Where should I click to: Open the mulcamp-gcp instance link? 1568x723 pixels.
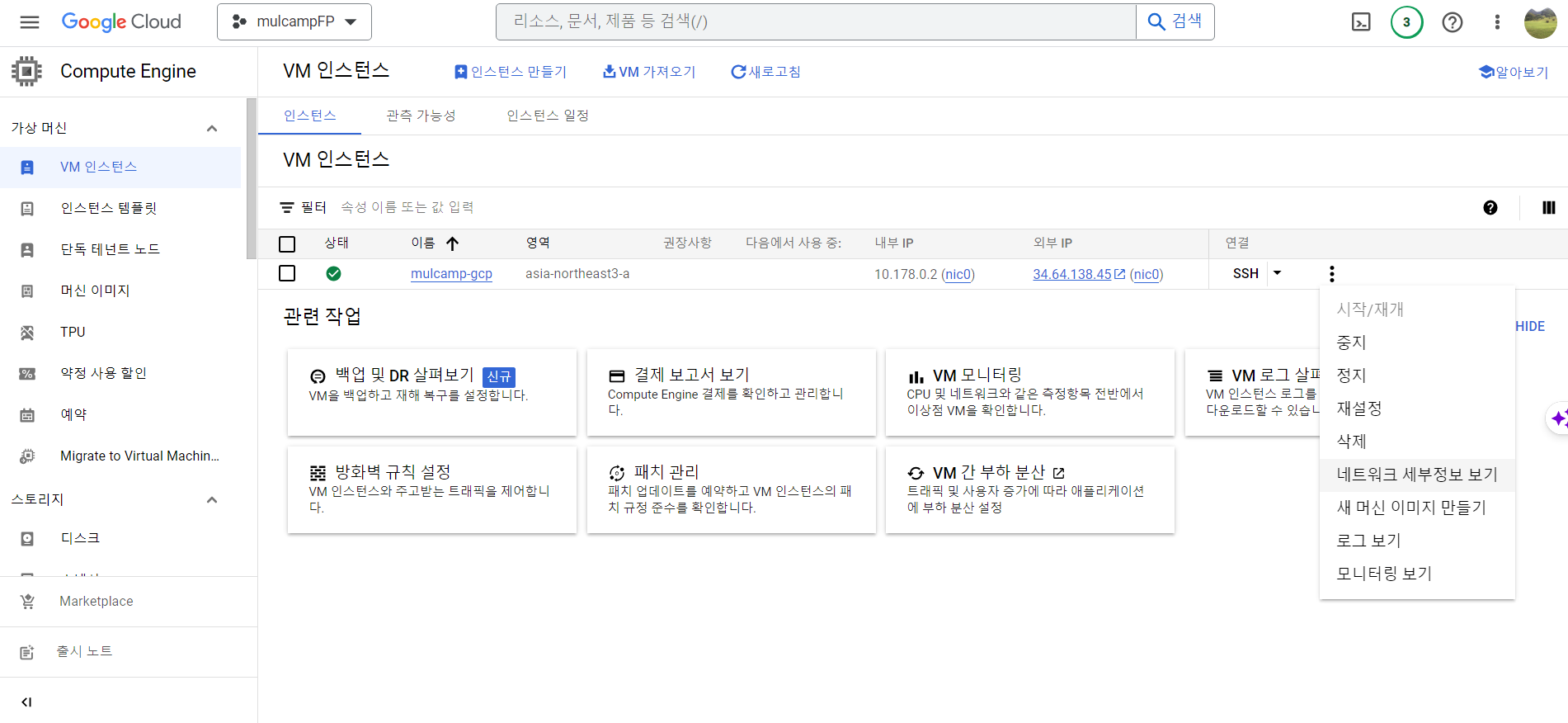tap(451, 274)
